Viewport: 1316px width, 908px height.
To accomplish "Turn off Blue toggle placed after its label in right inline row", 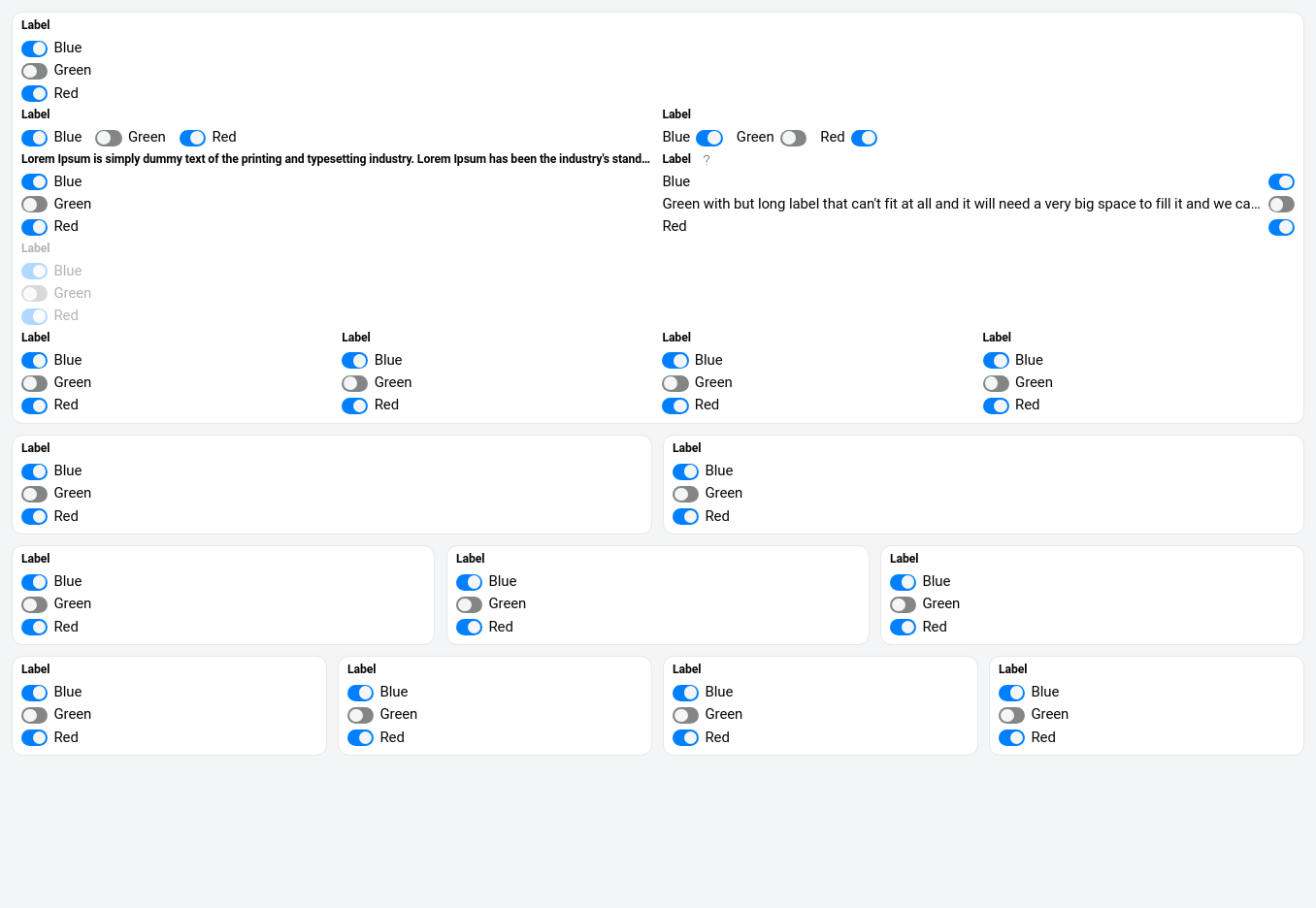I will (709, 138).
